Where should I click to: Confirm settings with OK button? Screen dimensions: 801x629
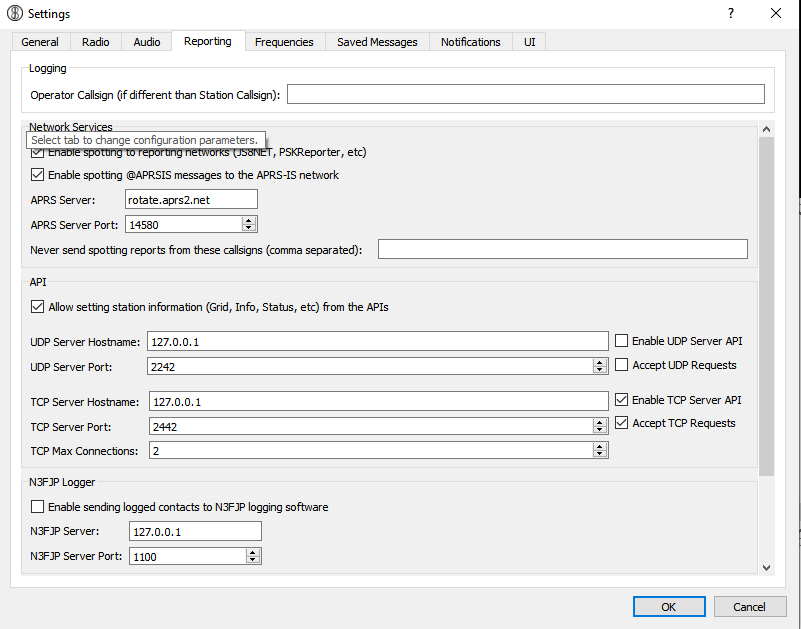(x=669, y=607)
